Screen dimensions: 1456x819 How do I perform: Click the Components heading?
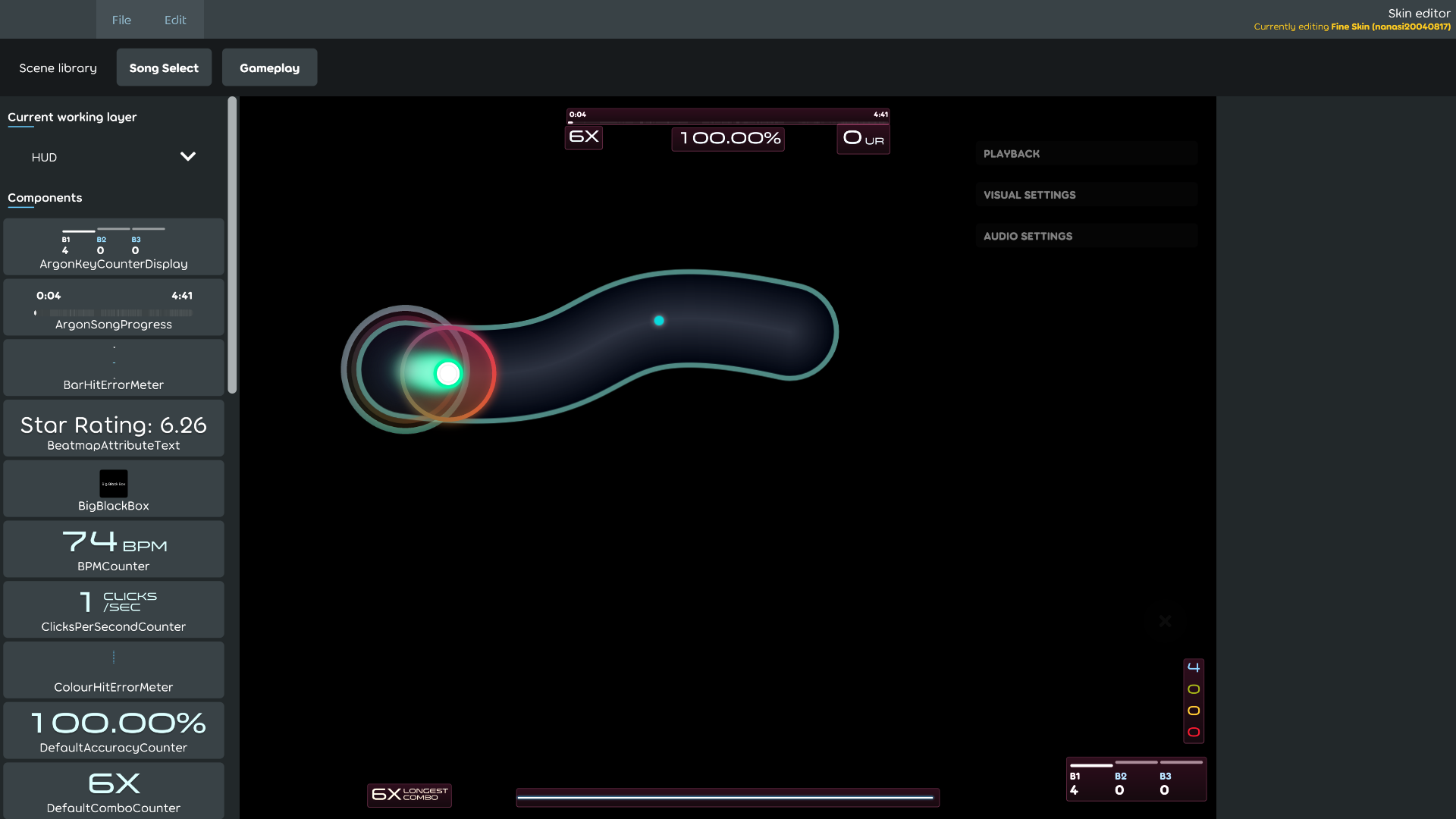click(x=45, y=198)
